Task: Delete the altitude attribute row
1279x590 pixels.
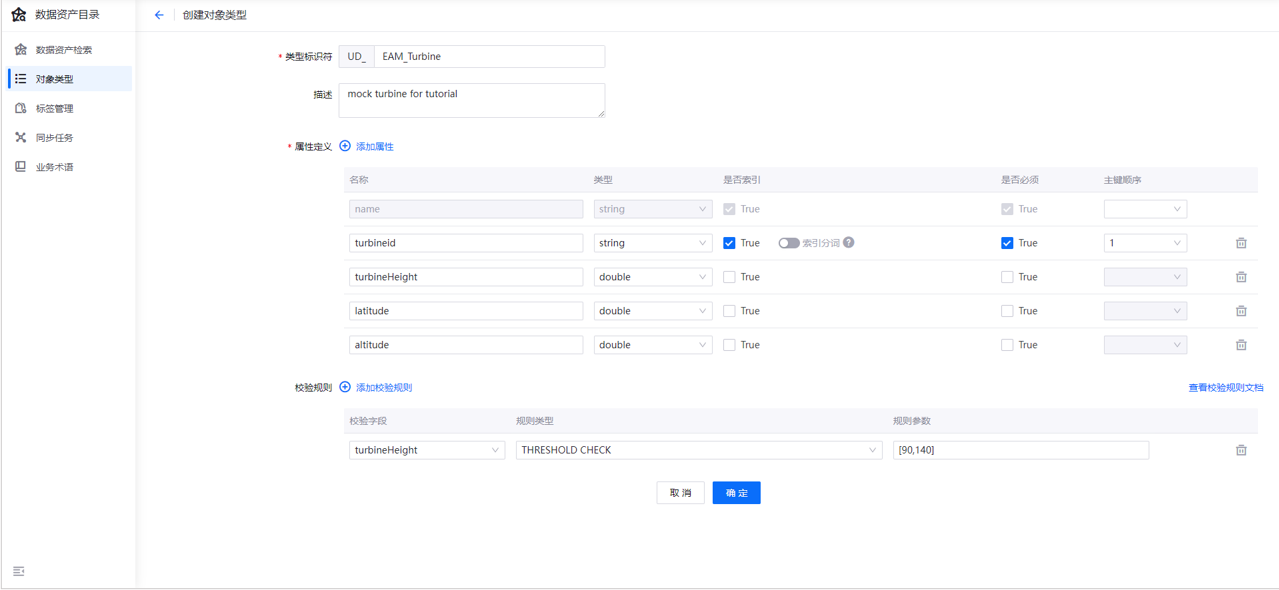Action: [x=1241, y=345]
